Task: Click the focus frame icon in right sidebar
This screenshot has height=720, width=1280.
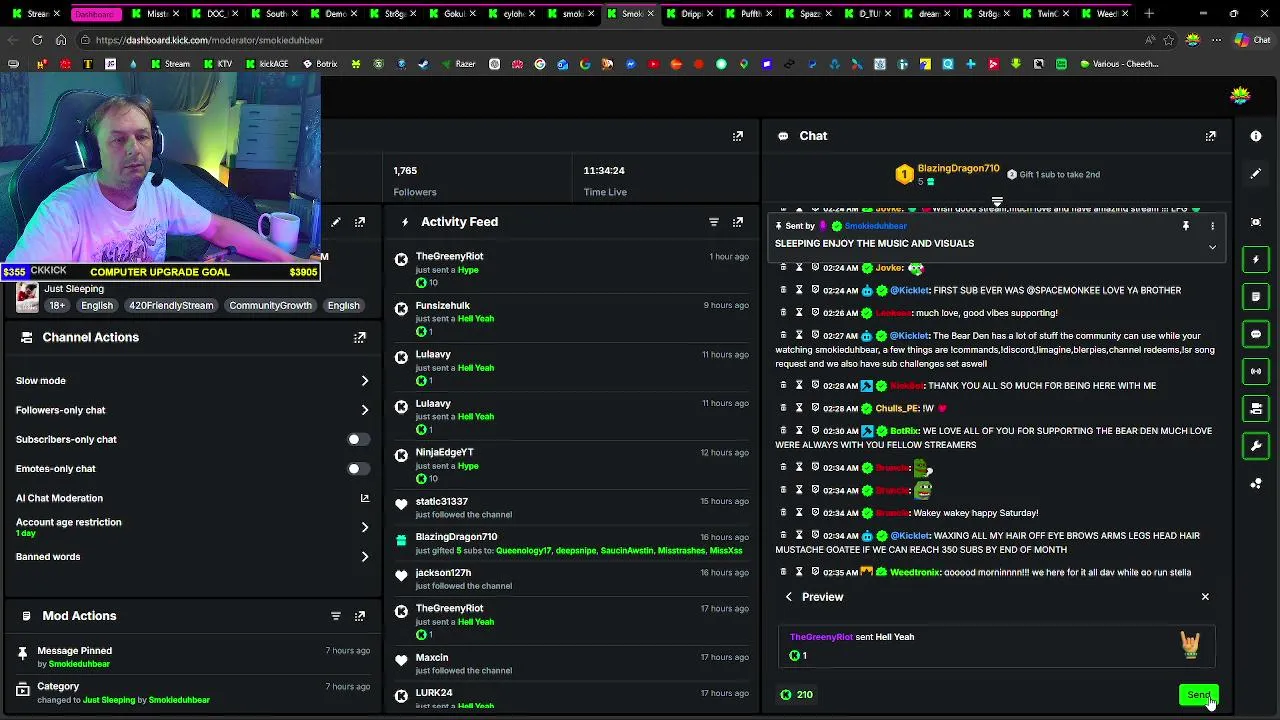Action: 1256,222
